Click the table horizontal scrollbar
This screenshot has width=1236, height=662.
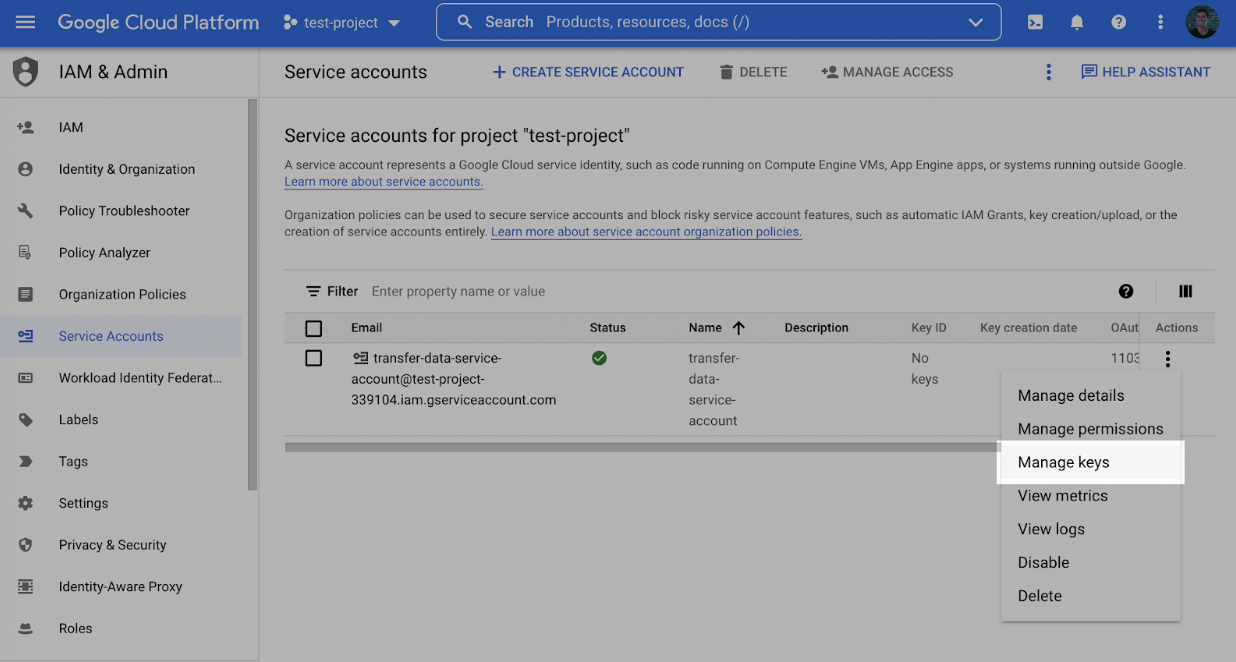(642, 447)
